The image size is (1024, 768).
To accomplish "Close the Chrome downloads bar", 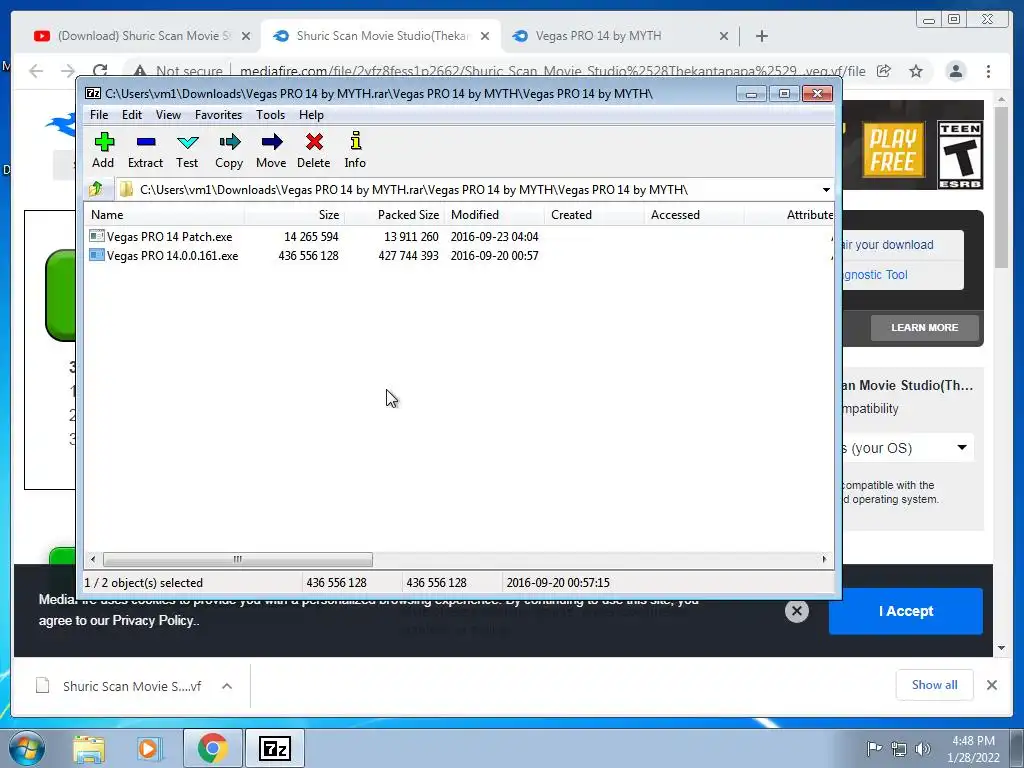I will coord(991,685).
